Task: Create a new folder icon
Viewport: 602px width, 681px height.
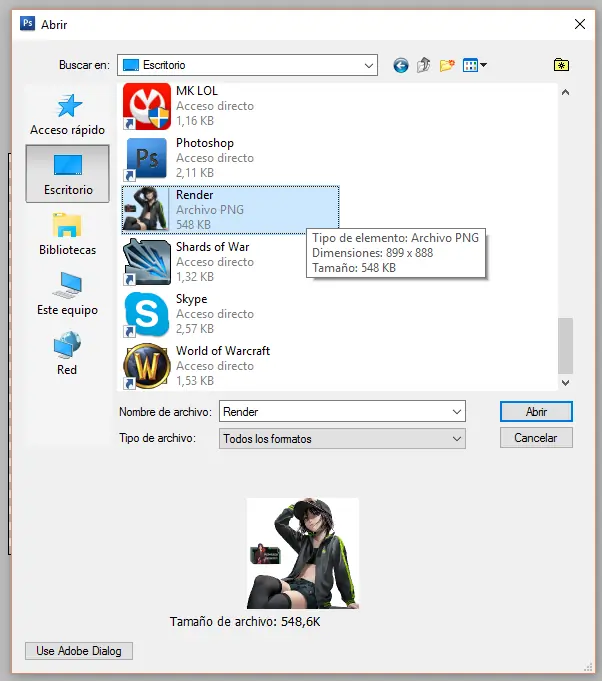Action: 447,65
